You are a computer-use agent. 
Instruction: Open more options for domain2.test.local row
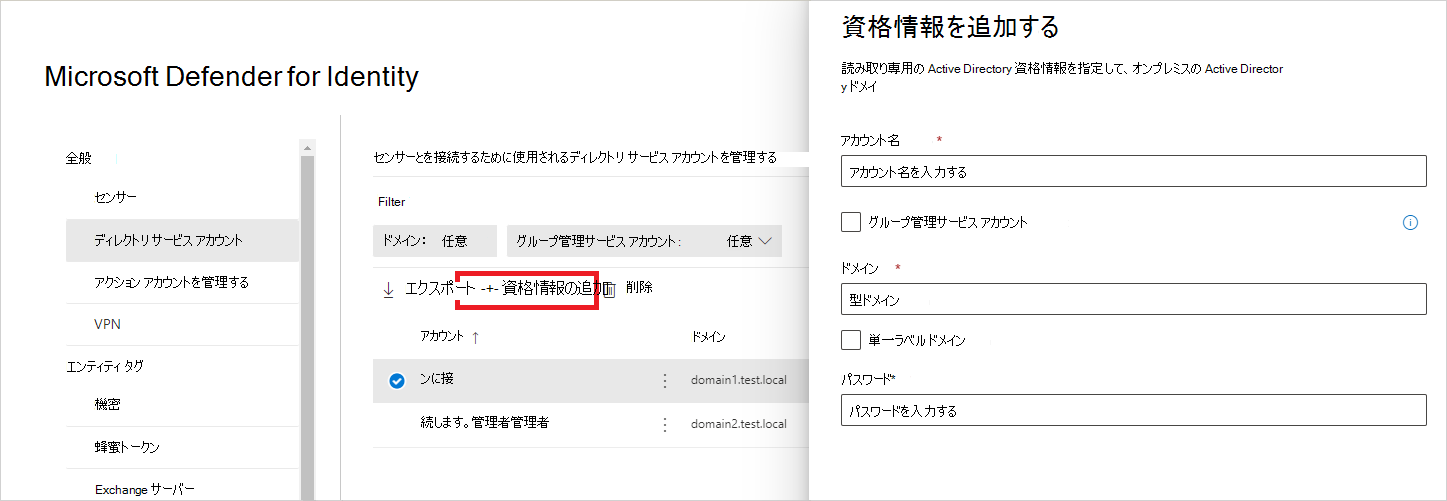664,424
